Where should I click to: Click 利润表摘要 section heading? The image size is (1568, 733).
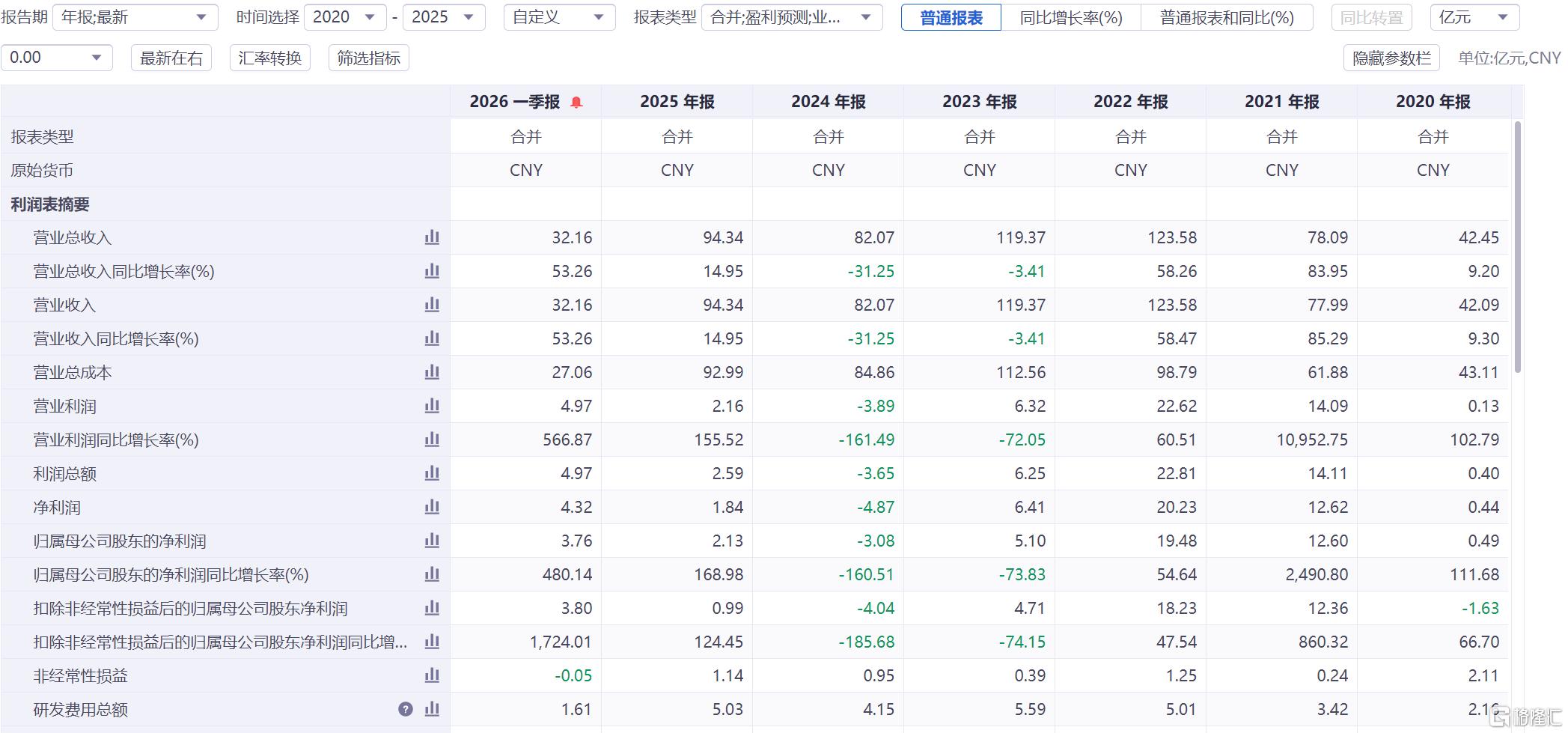coord(50,204)
